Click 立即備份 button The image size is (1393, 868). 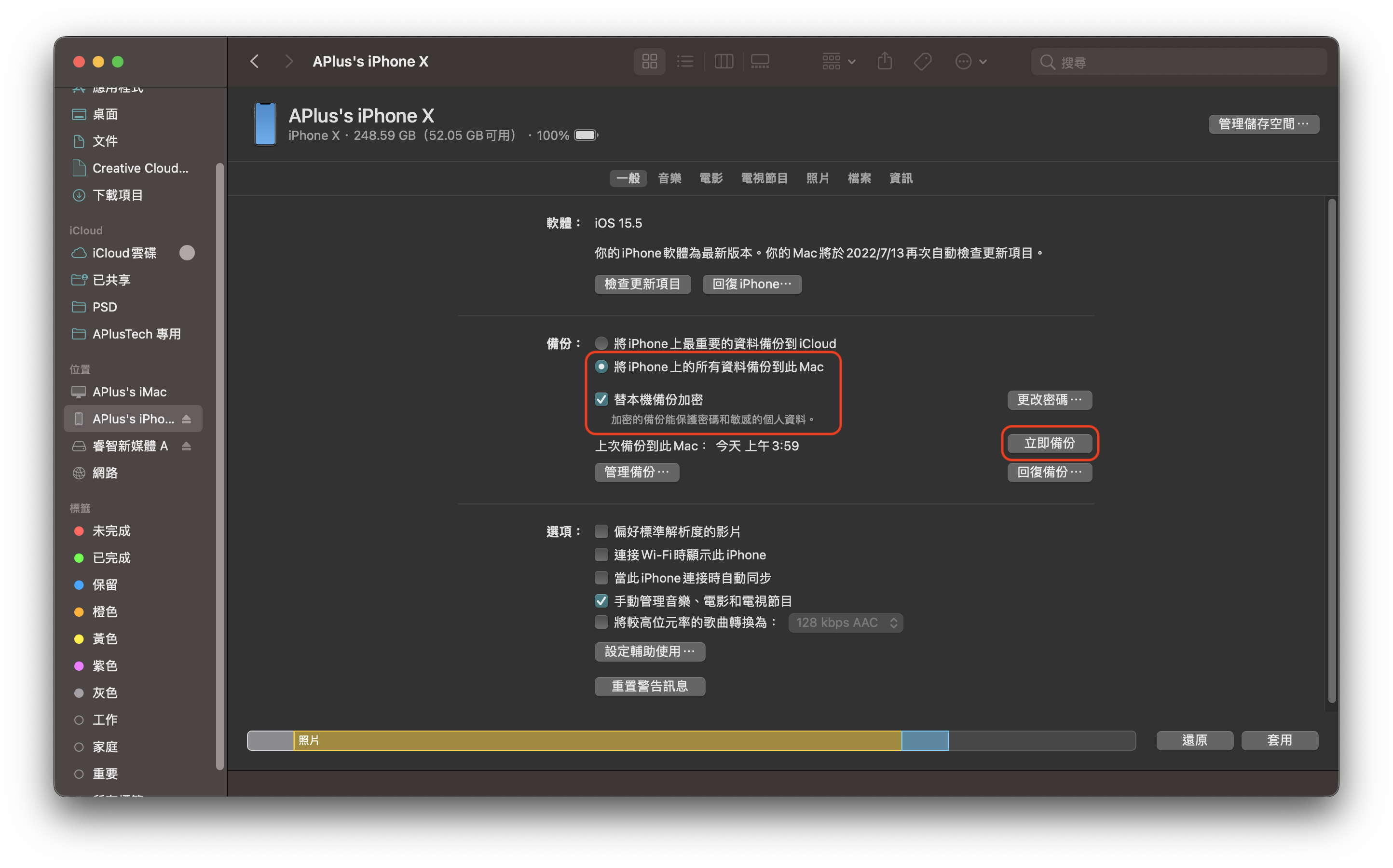coord(1050,444)
